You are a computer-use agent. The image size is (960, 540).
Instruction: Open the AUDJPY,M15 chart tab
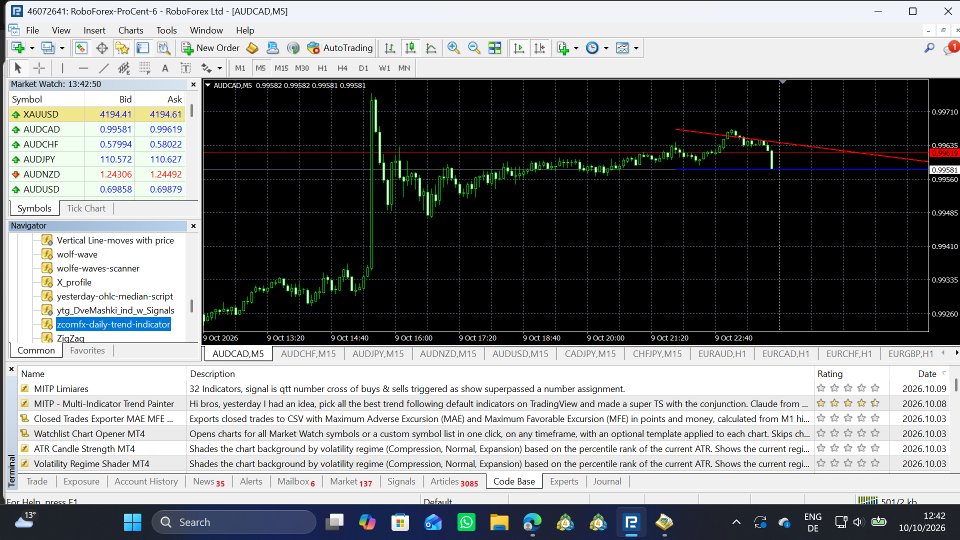(378, 354)
